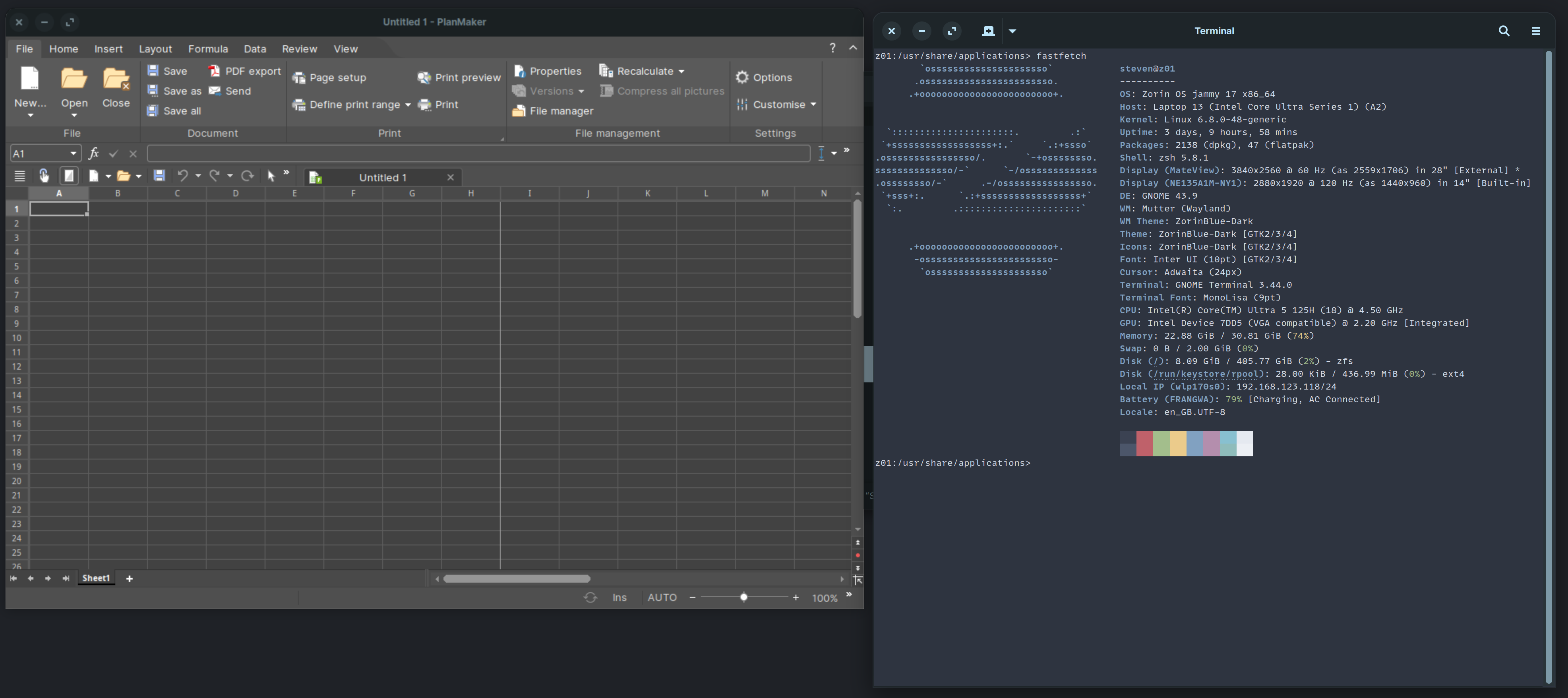This screenshot has width=1568, height=698.
Task: Click the PDF export icon
Action: click(214, 71)
